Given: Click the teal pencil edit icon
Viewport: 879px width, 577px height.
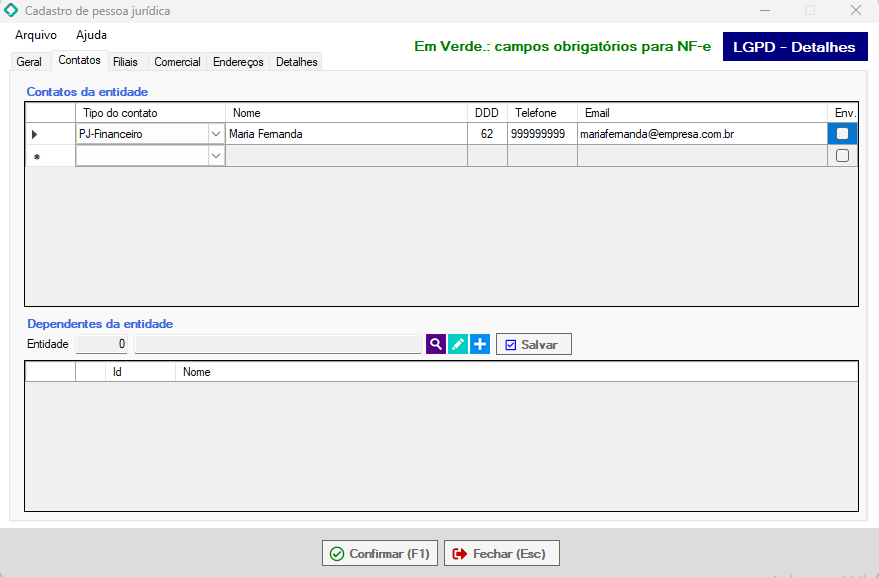Looking at the screenshot, I should click(458, 344).
